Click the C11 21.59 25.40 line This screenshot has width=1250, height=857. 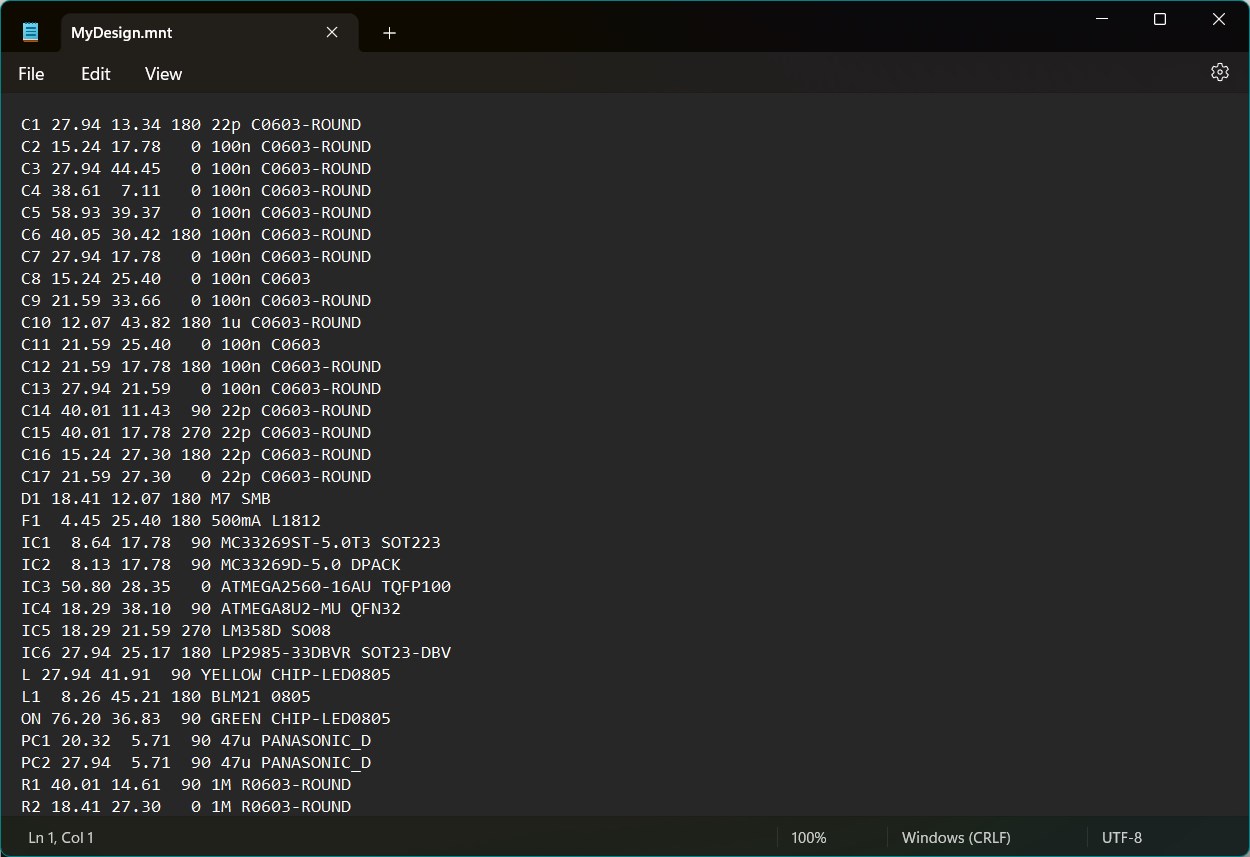pyautogui.click(x=171, y=345)
